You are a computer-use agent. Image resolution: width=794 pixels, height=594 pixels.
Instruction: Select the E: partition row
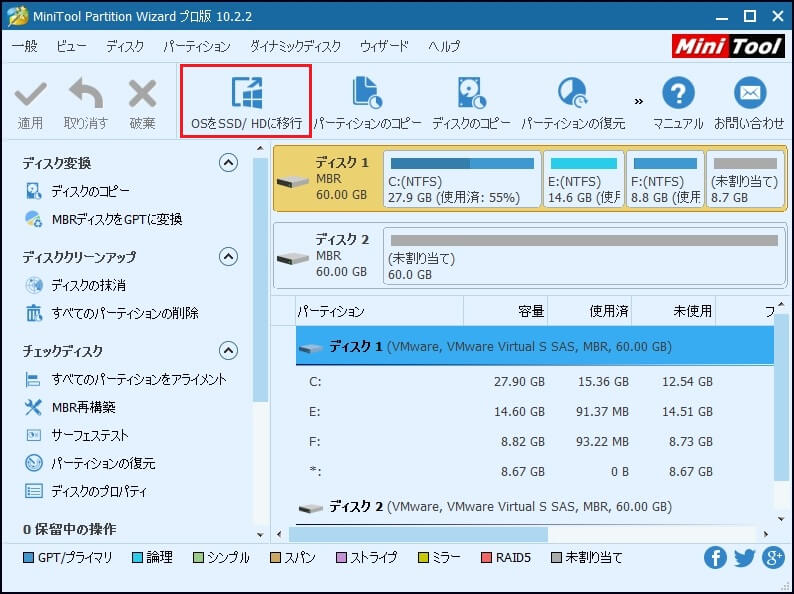point(535,411)
